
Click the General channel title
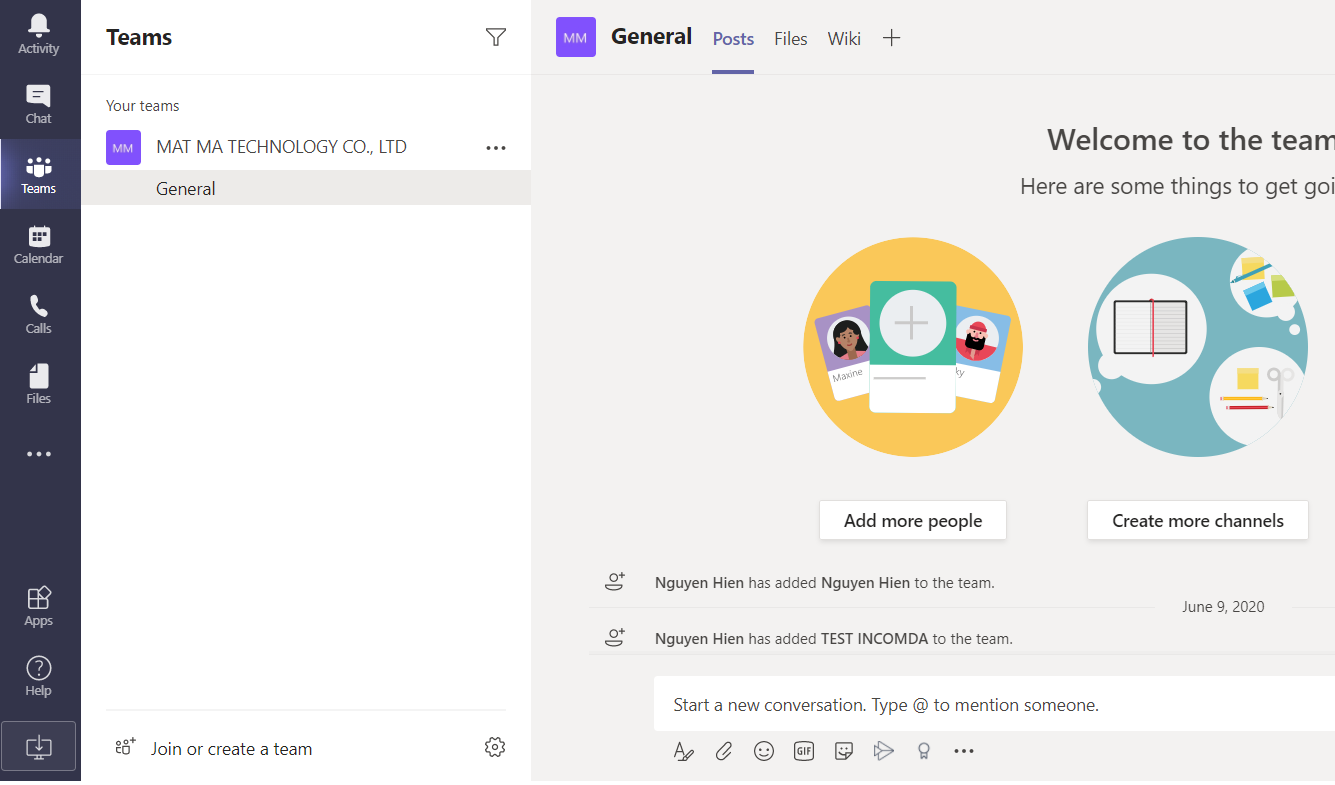tap(652, 37)
